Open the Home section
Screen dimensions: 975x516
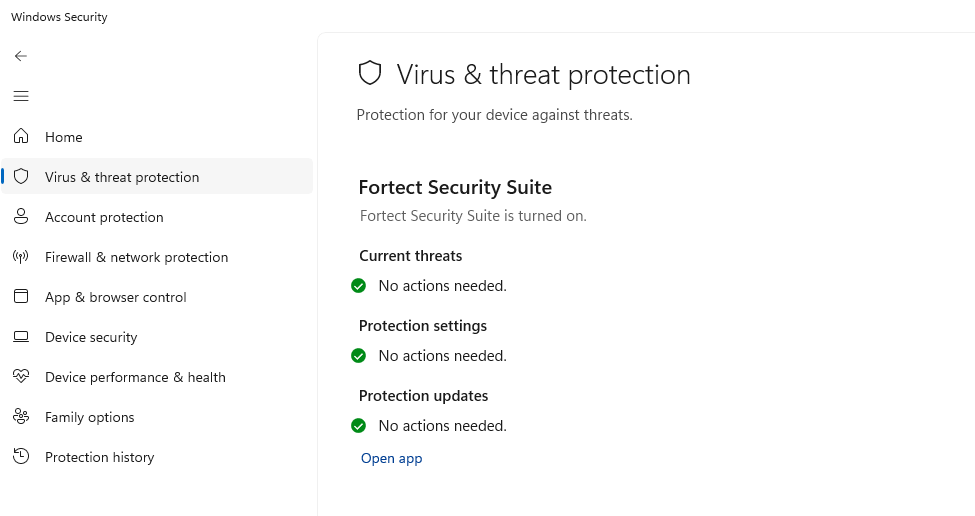pyautogui.click(x=64, y=137)
